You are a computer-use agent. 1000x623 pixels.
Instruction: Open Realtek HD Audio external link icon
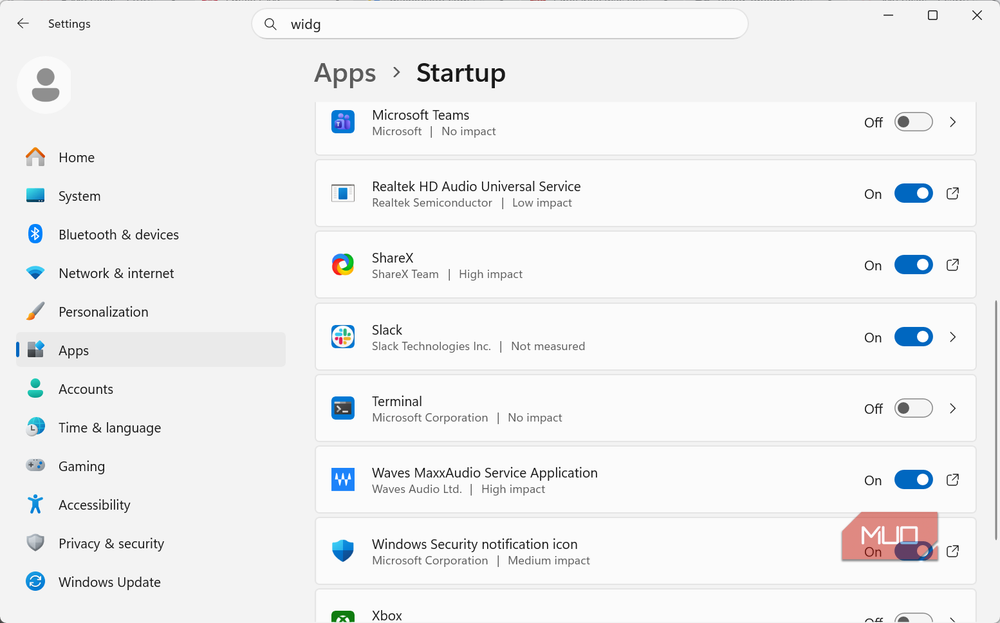pos(953,193)
